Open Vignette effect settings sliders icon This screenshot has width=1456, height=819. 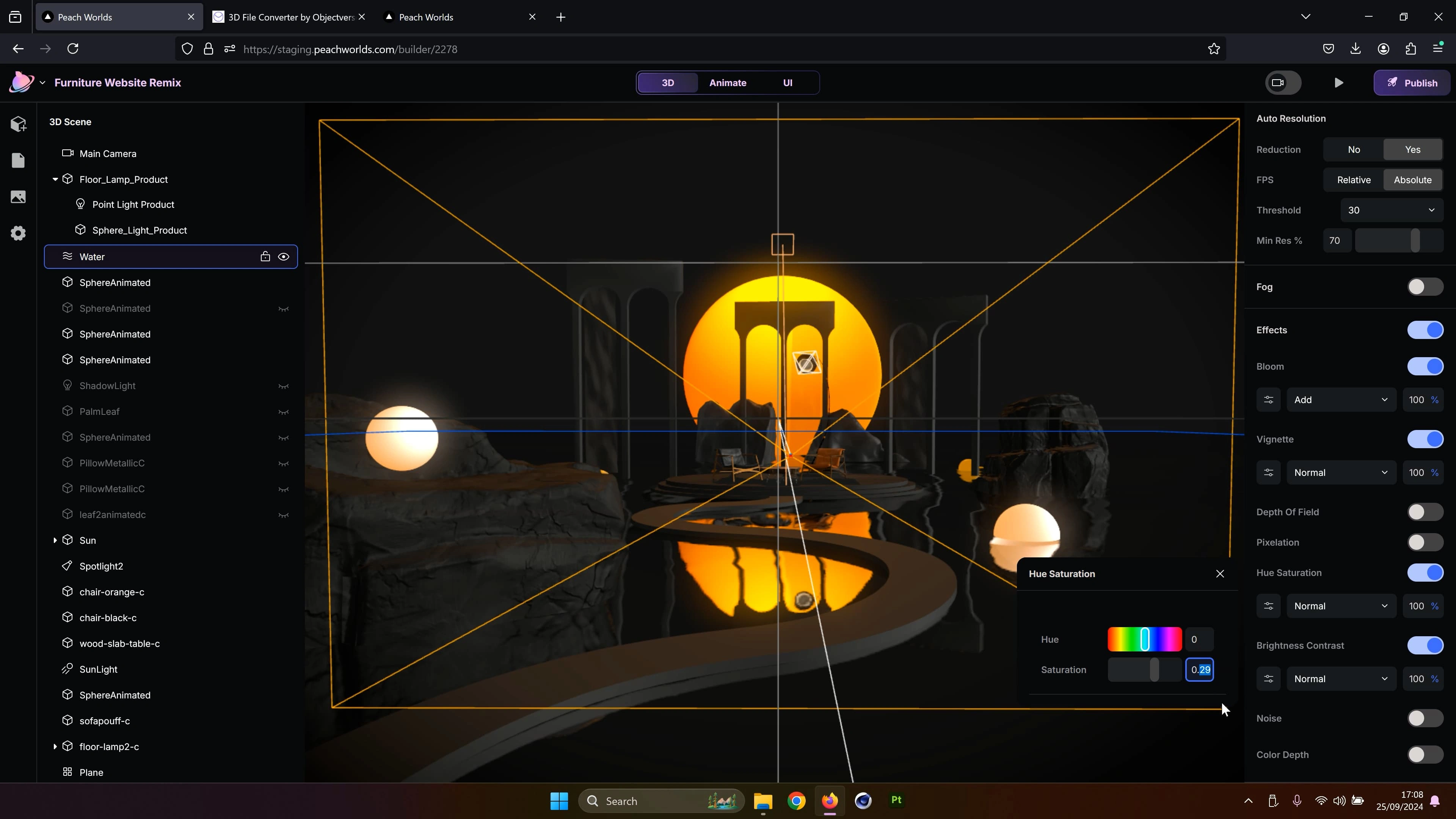(x=1268, y=472)
